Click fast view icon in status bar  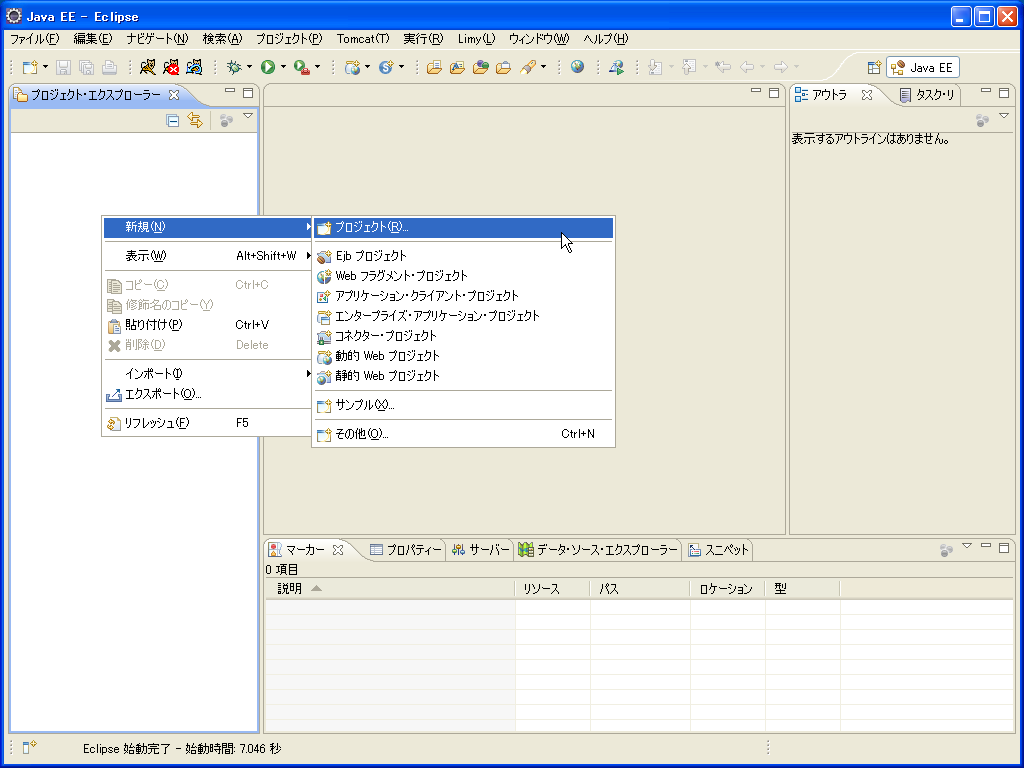(x=29, y=748)
